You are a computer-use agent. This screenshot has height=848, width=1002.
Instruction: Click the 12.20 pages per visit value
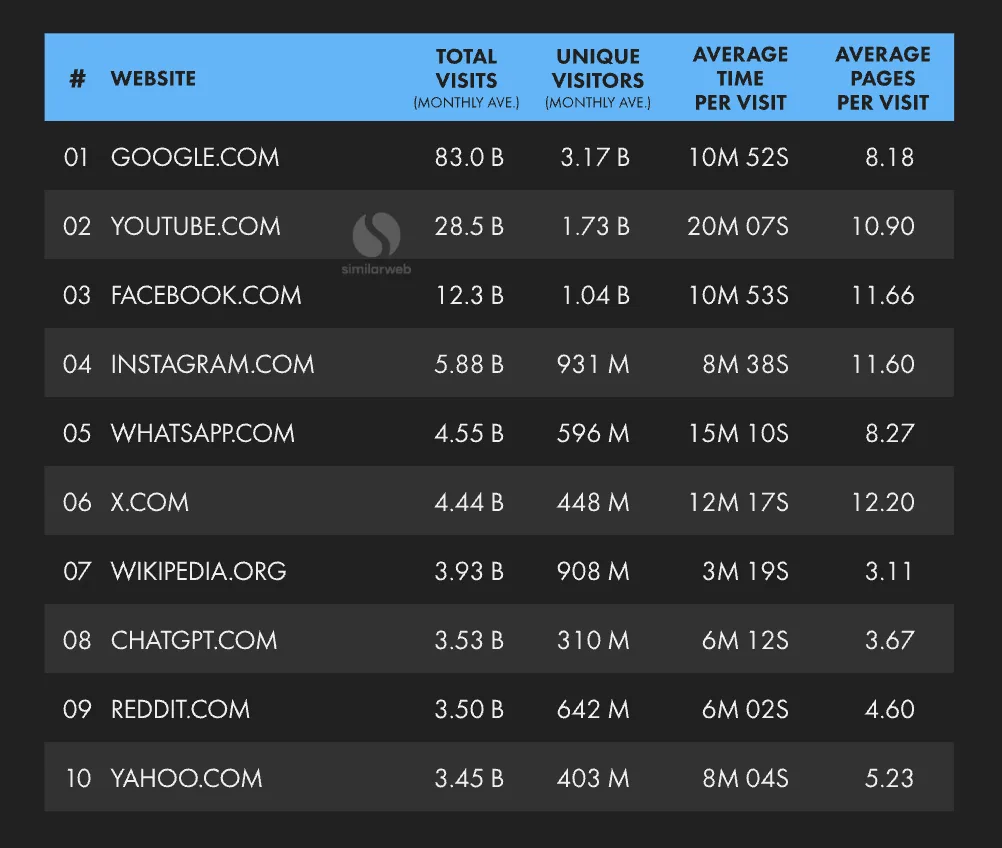point(883,502)
